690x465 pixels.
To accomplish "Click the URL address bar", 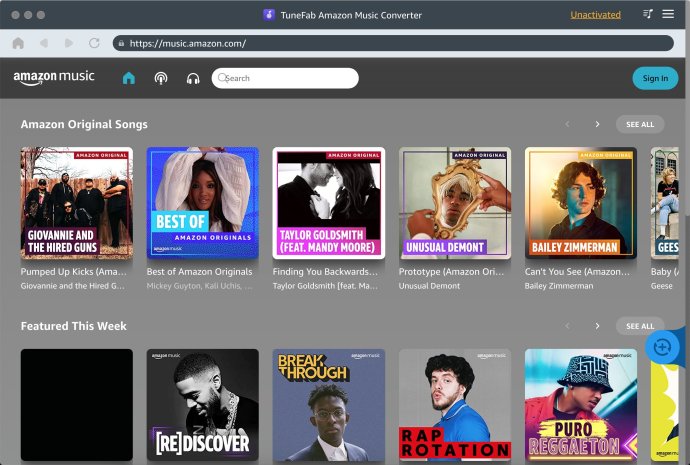I will pos(393,43).
